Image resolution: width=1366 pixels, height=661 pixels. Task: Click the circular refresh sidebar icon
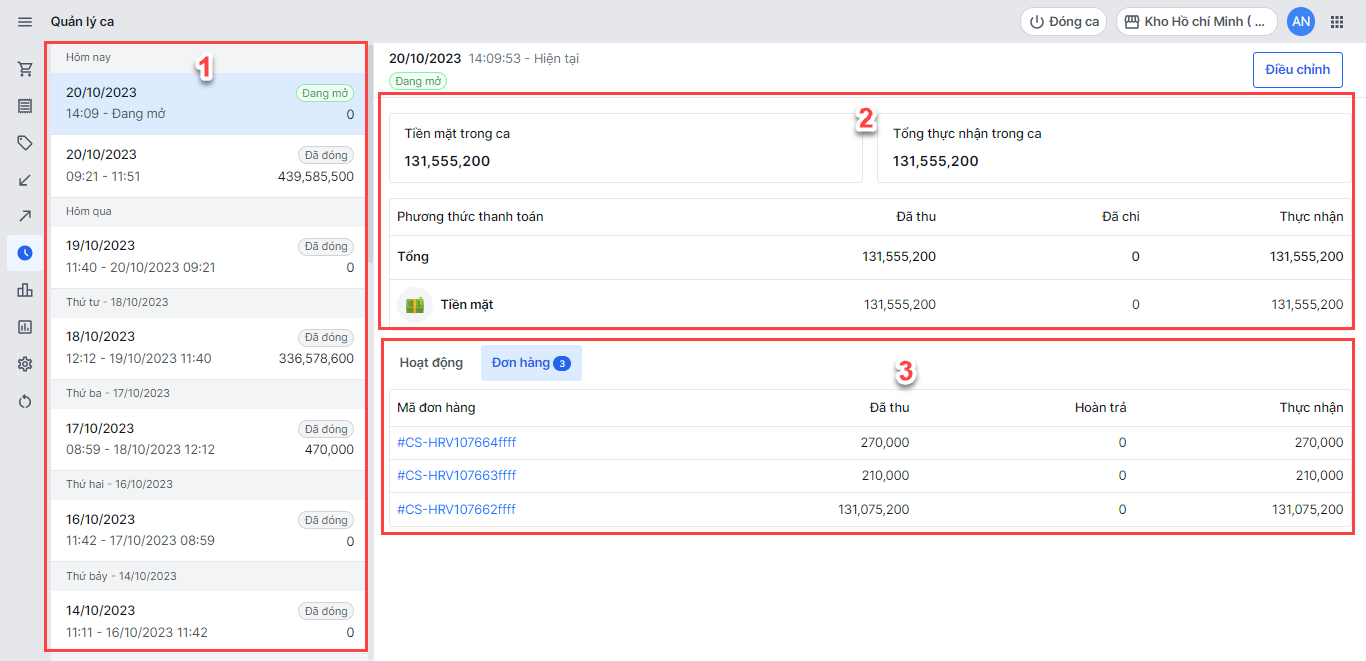point(25,401)
